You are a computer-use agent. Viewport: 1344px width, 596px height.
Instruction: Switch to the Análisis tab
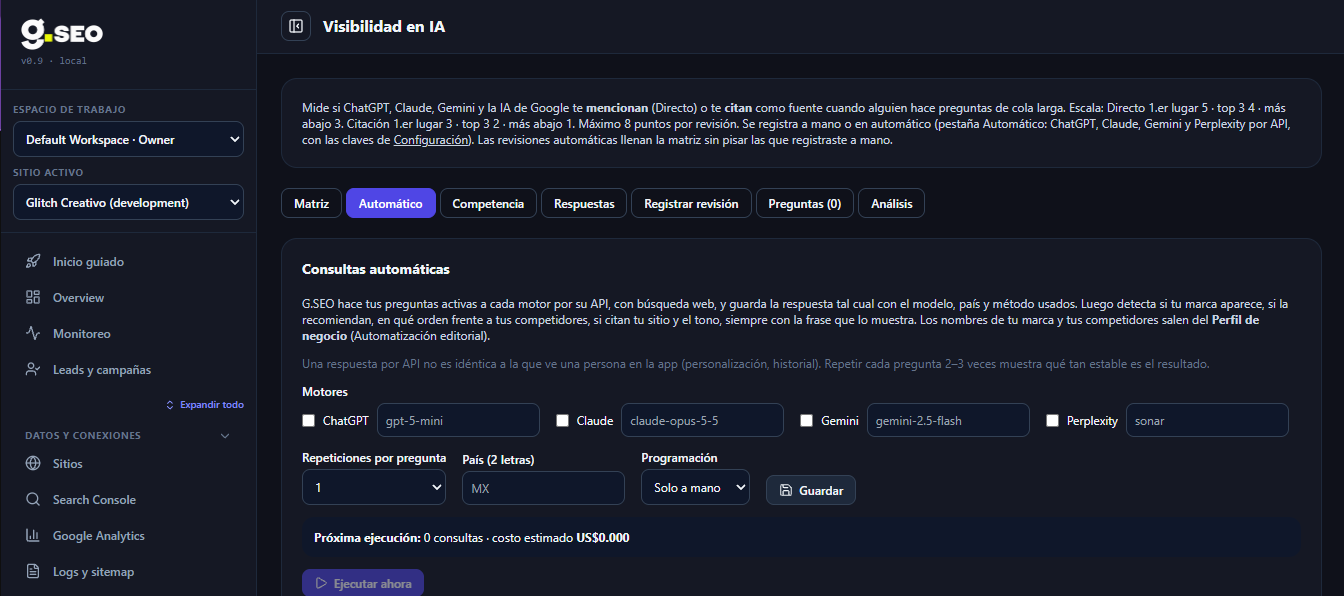(892, 203)
